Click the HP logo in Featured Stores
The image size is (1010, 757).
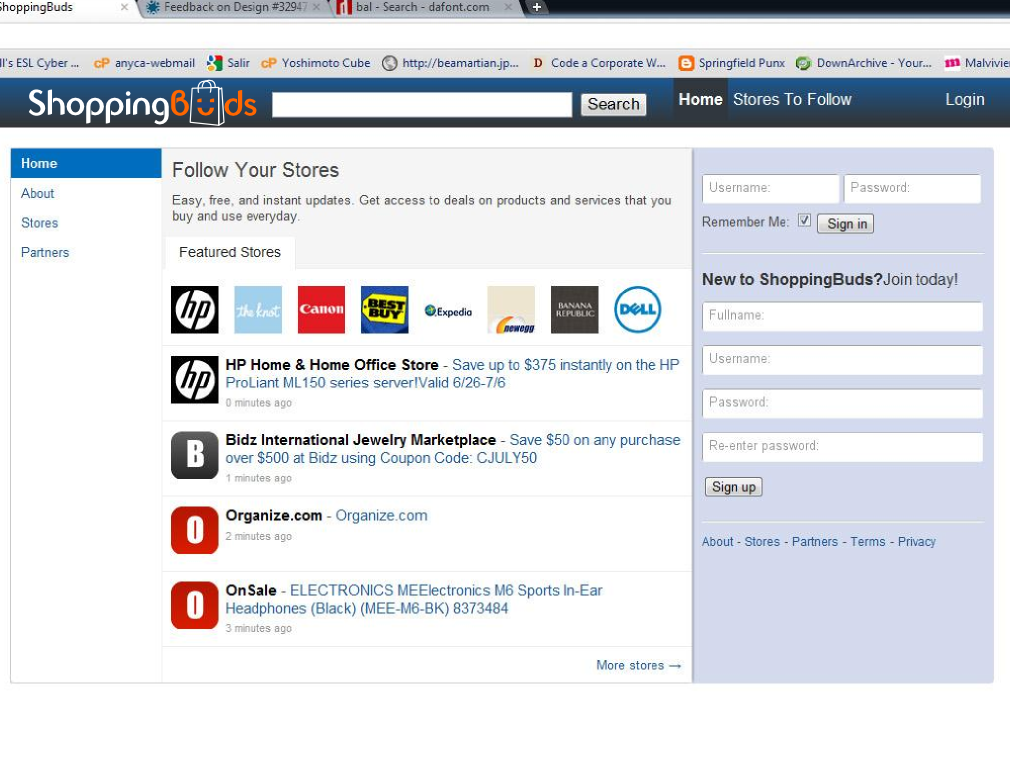(x=194, y=310)
